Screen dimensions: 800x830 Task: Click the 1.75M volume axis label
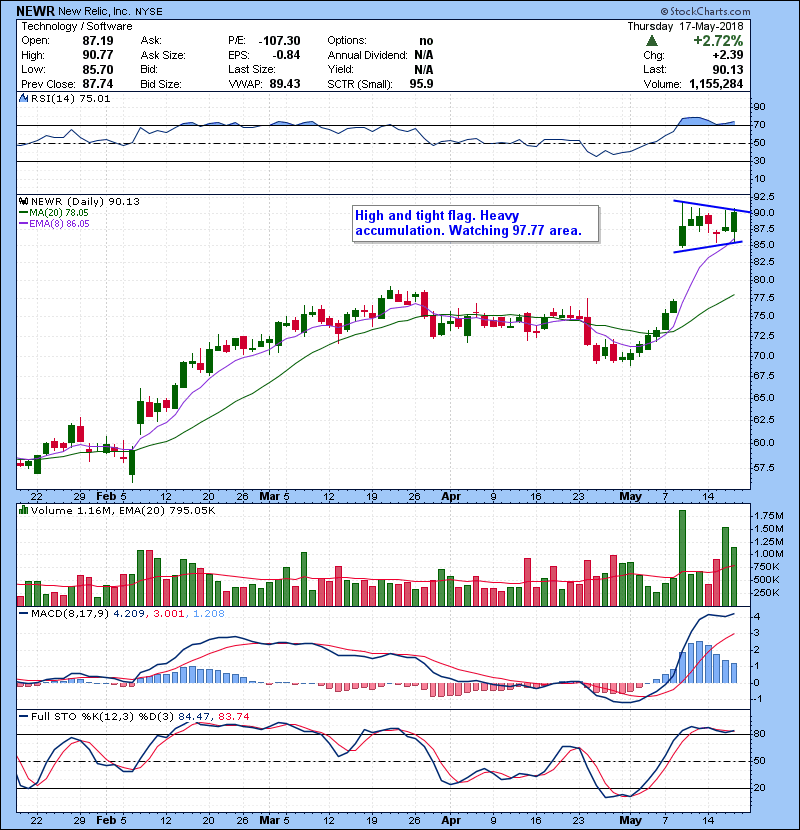click(769, 516)
